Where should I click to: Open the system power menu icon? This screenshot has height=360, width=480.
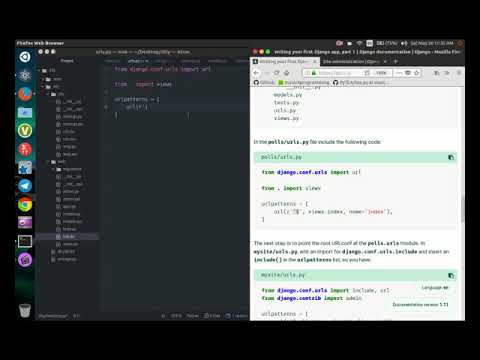coord(460,43)
